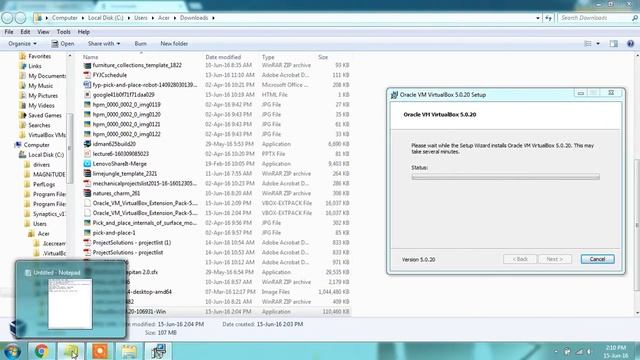Screen dimensions: 640x360
Task: Open the Help menu
Action: click(84, 32)
